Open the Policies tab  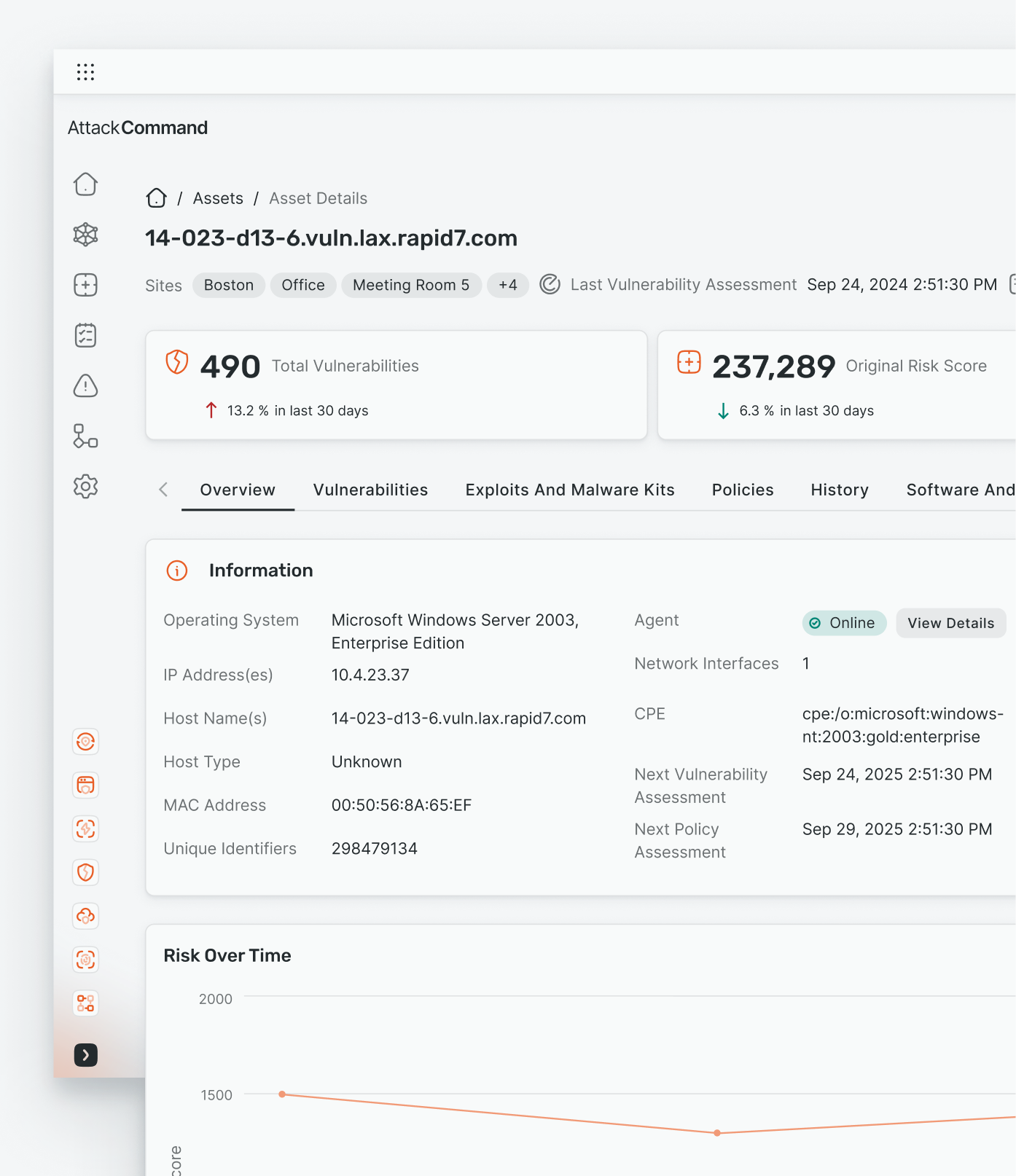coord(743,490)
